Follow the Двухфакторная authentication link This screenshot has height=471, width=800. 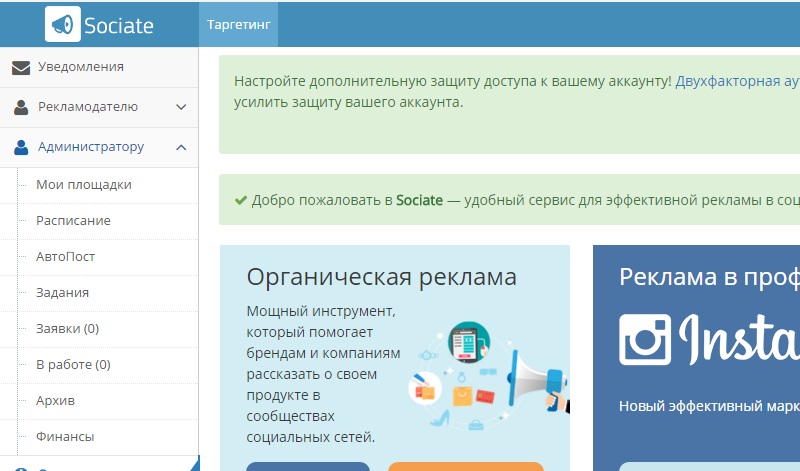pos(737,81)
